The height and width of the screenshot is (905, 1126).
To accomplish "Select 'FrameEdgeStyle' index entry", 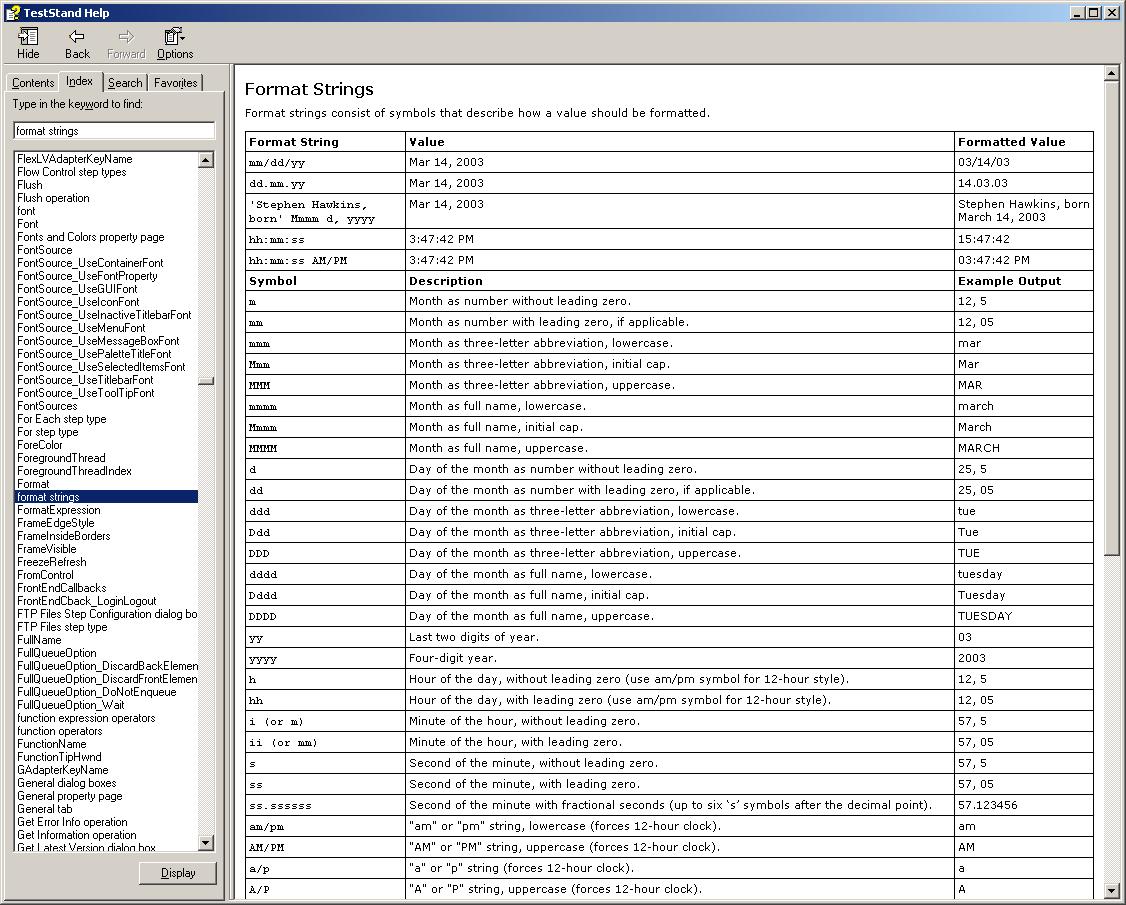I will 55,523.
